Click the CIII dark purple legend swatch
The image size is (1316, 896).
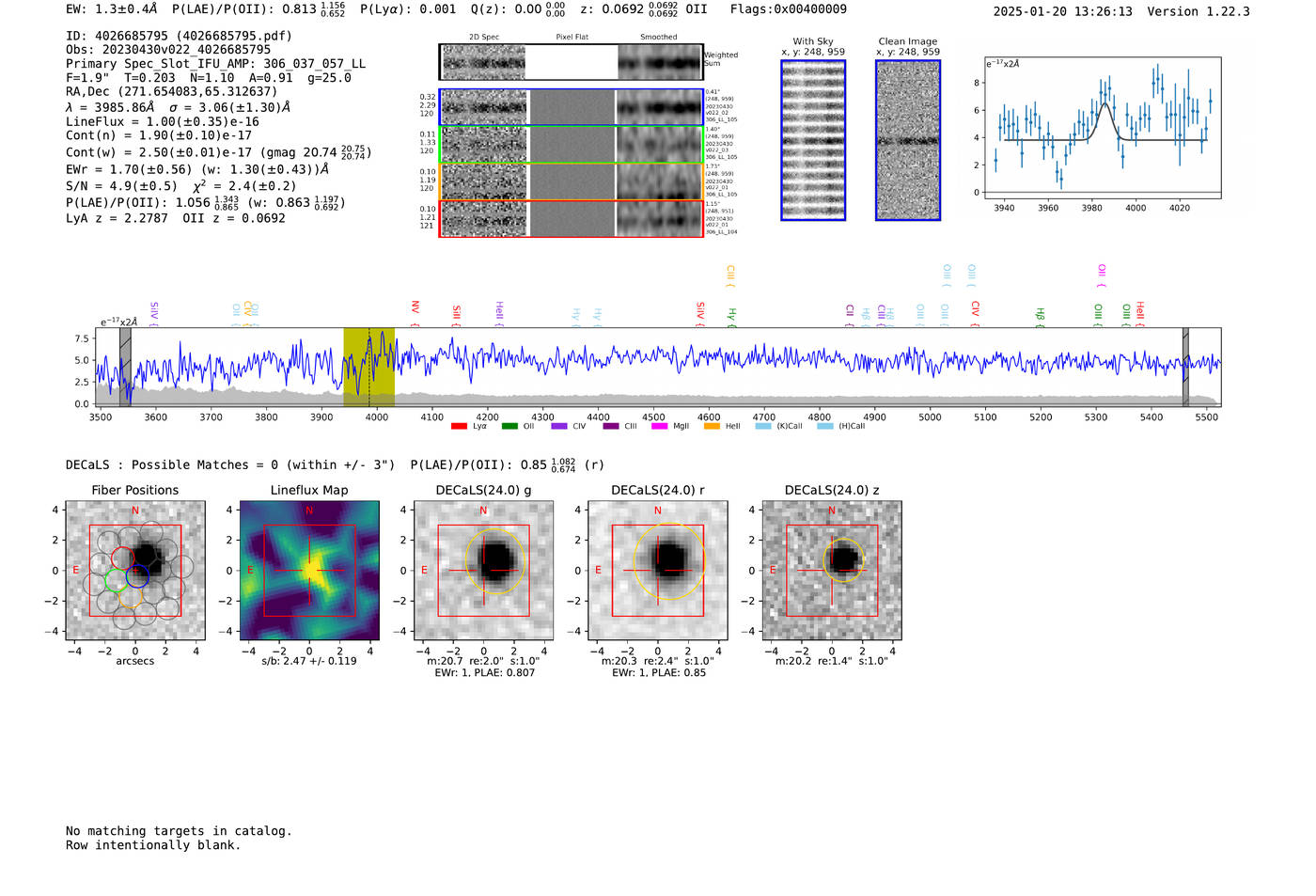[x=611, y=426]
